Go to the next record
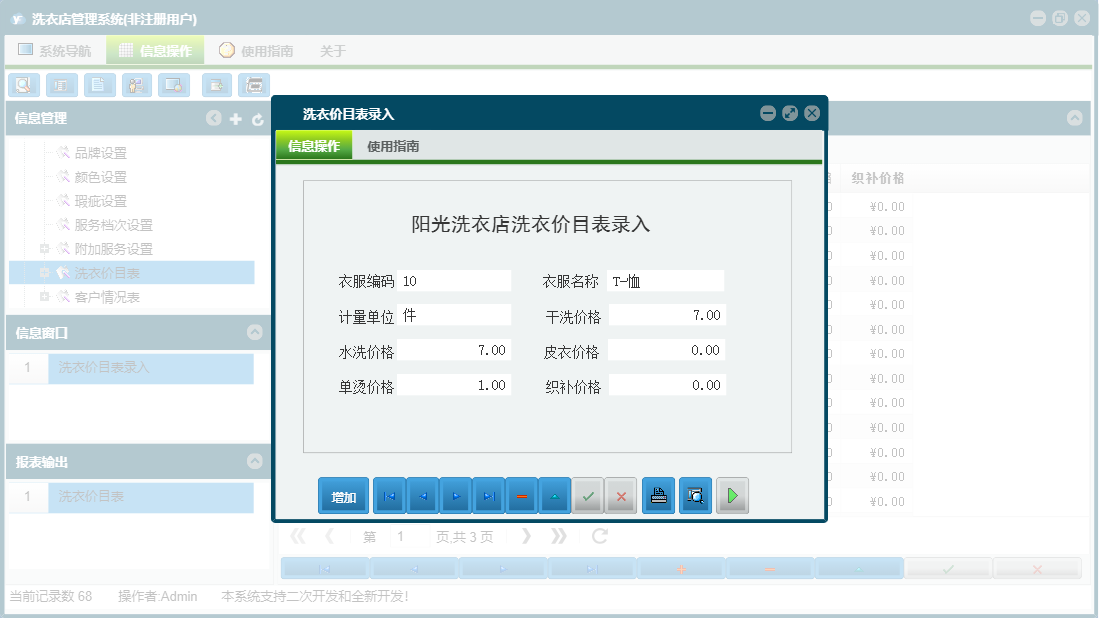 (455, 495)
